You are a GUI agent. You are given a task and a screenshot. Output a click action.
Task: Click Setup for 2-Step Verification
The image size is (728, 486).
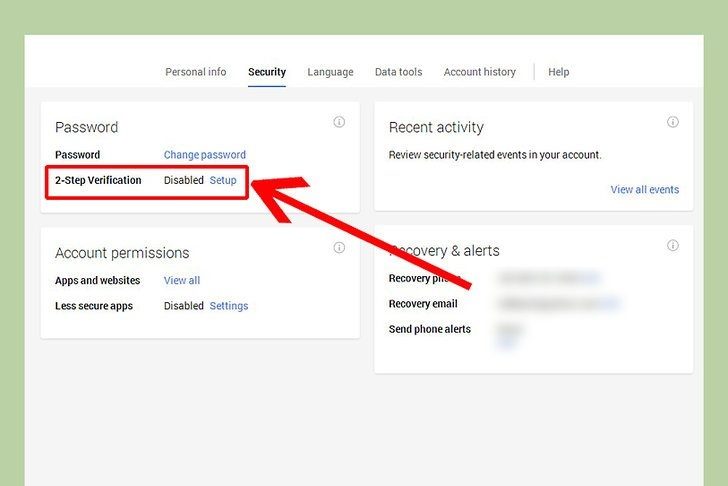pos(223,181)
